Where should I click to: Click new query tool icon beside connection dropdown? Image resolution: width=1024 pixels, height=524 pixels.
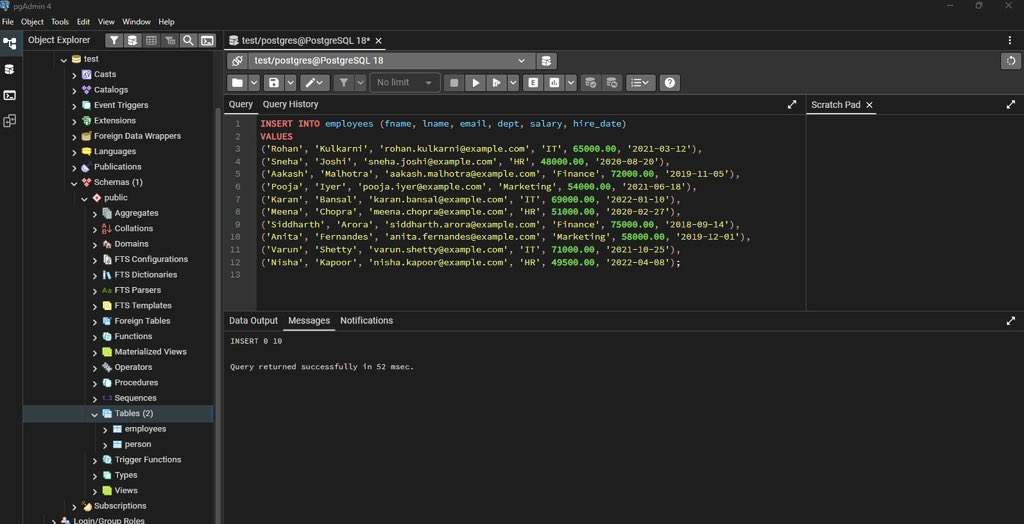pos(547,61)
